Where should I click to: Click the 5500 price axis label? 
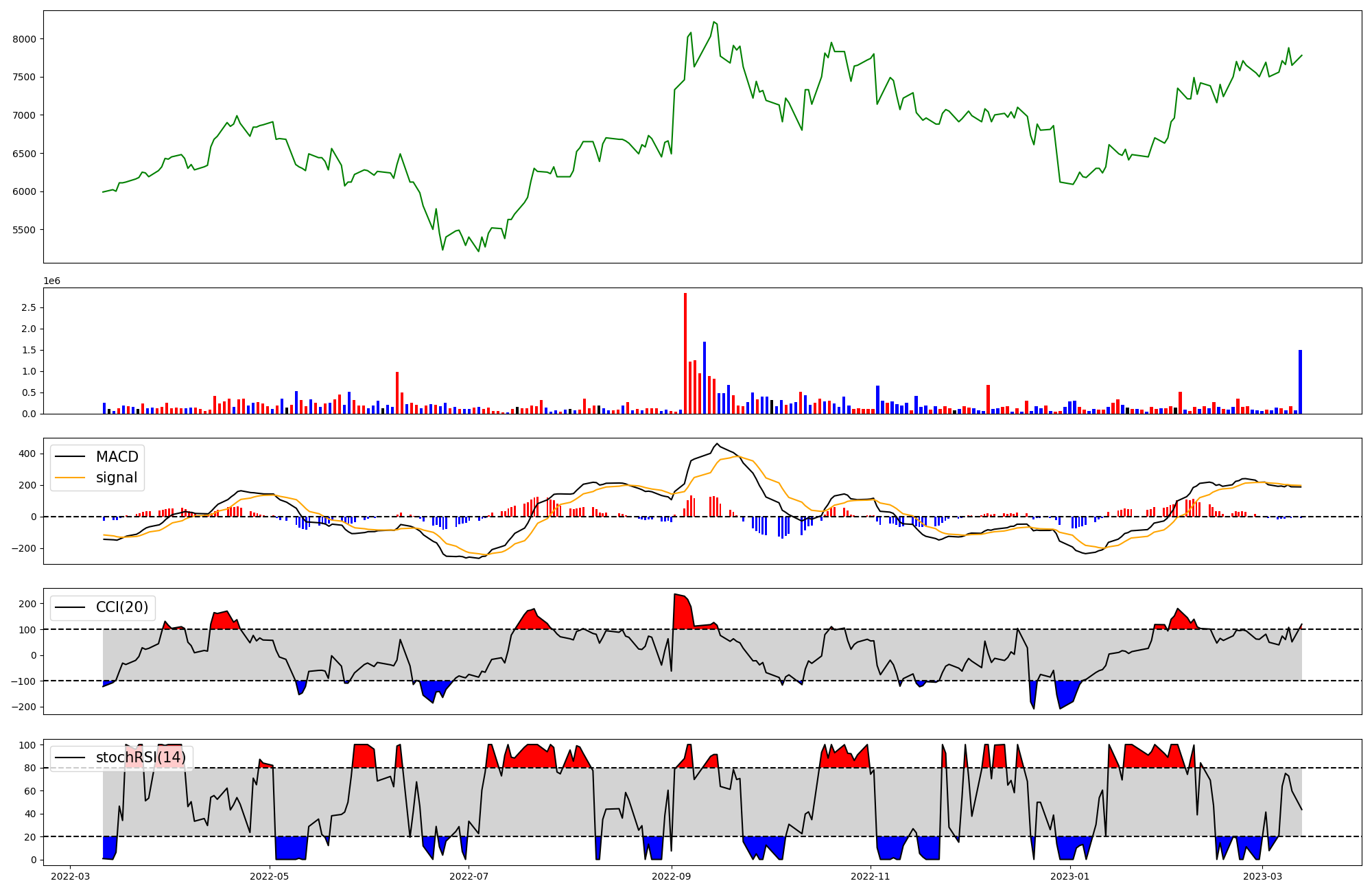coord(23,230)
